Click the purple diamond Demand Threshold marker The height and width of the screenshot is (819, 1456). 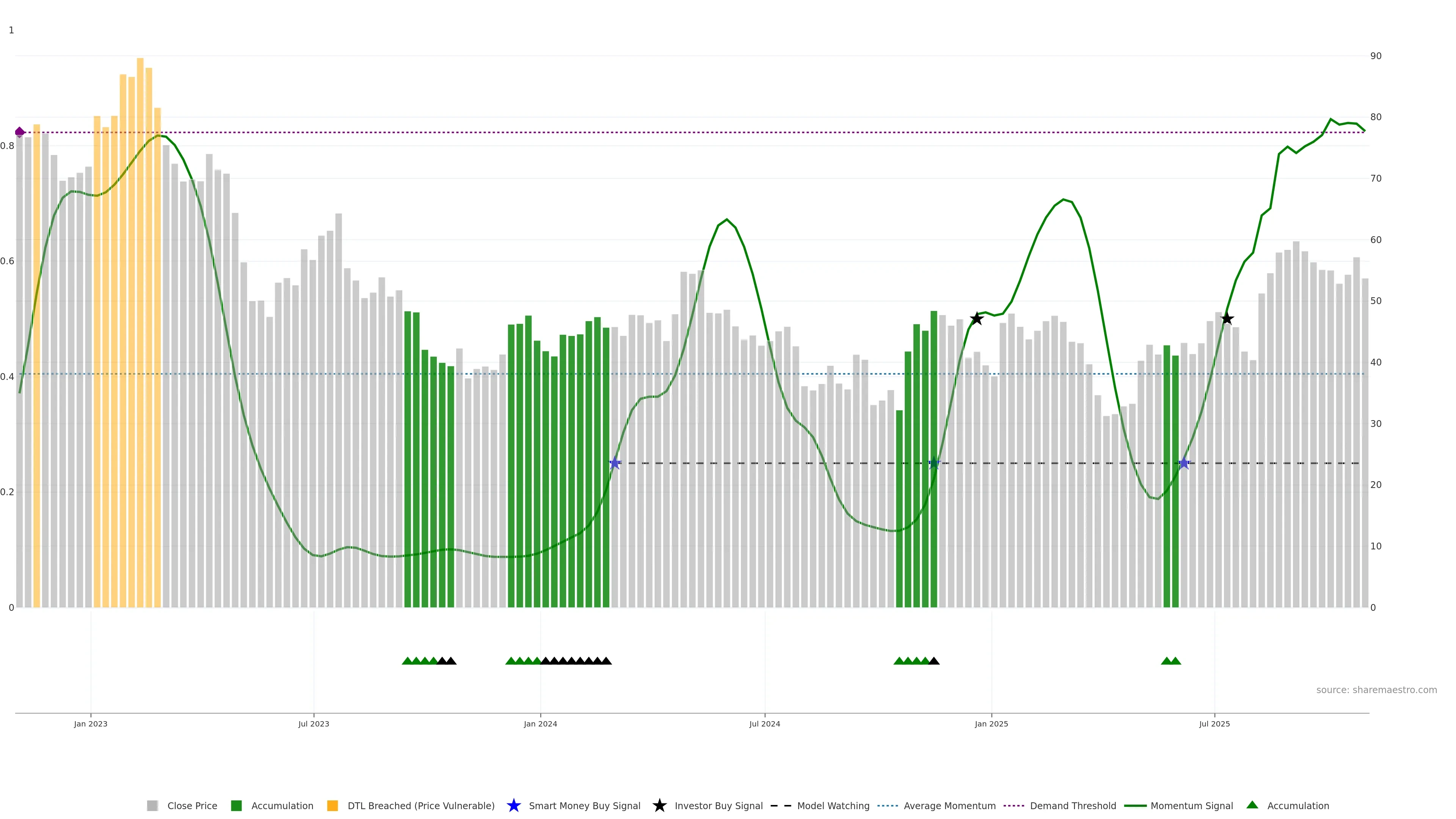(20, 132)
